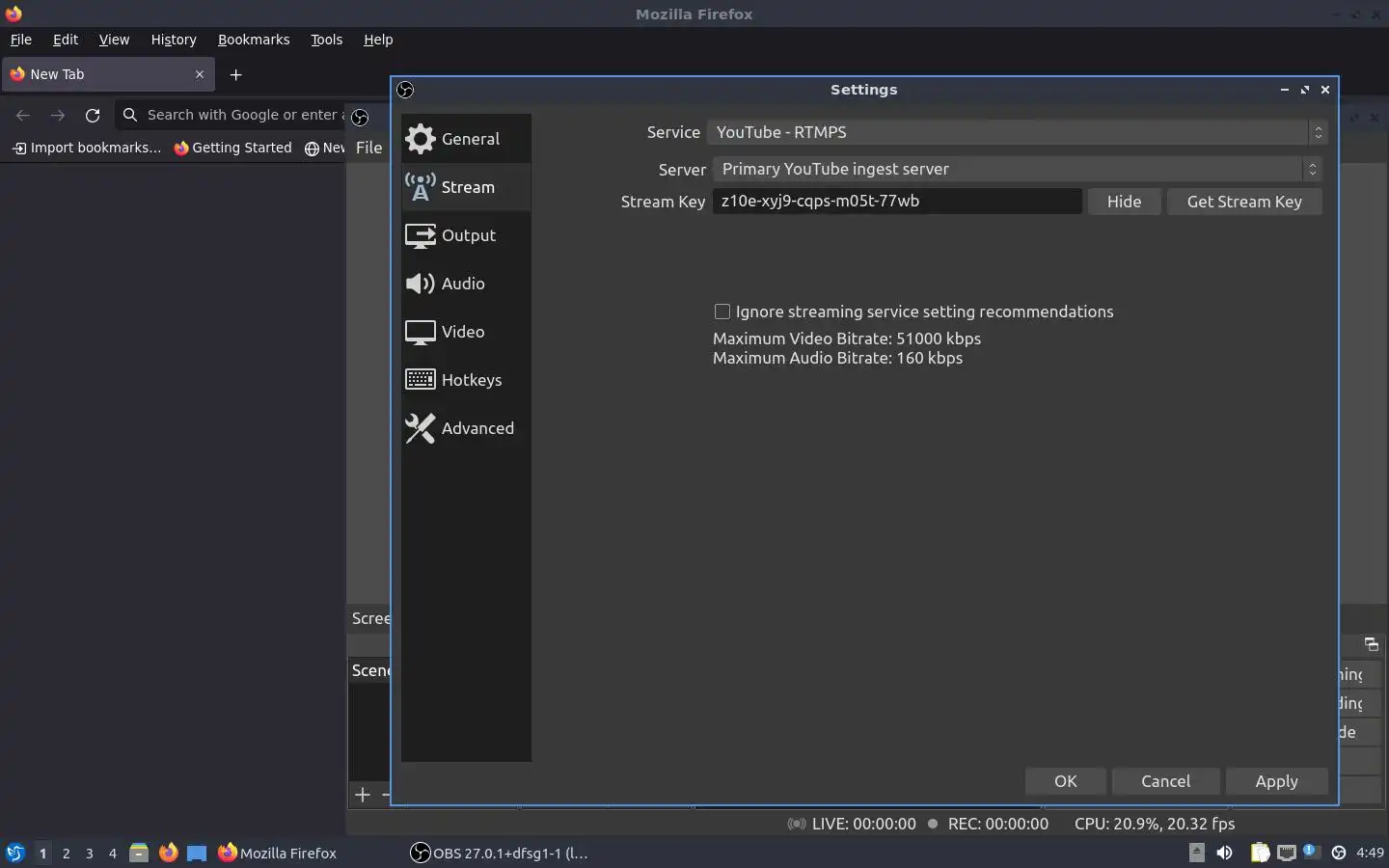Click the LXQt start menu icon in taskbar
Image resolution: width=1389 pixels, height=868 pixels.
click(x=15, y=853)
